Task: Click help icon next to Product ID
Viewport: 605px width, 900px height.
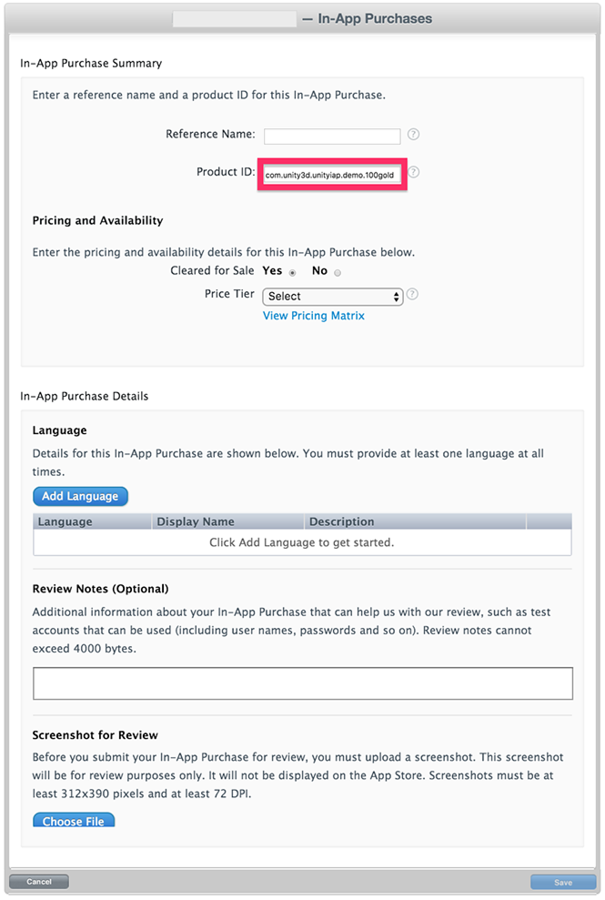Action: coord(414,172)
